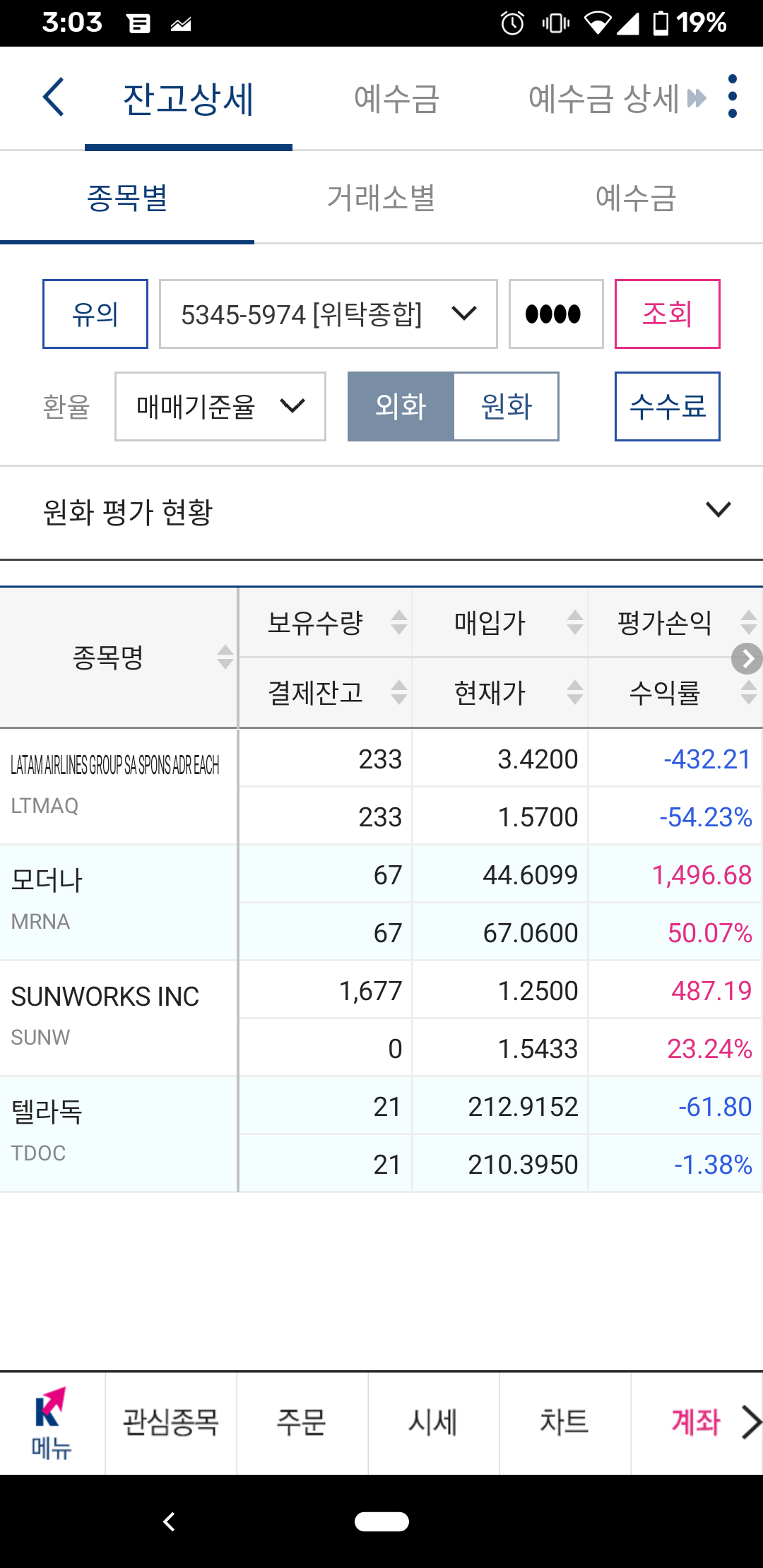
Task: Tap the 유의 button
Action: [95, 314]
